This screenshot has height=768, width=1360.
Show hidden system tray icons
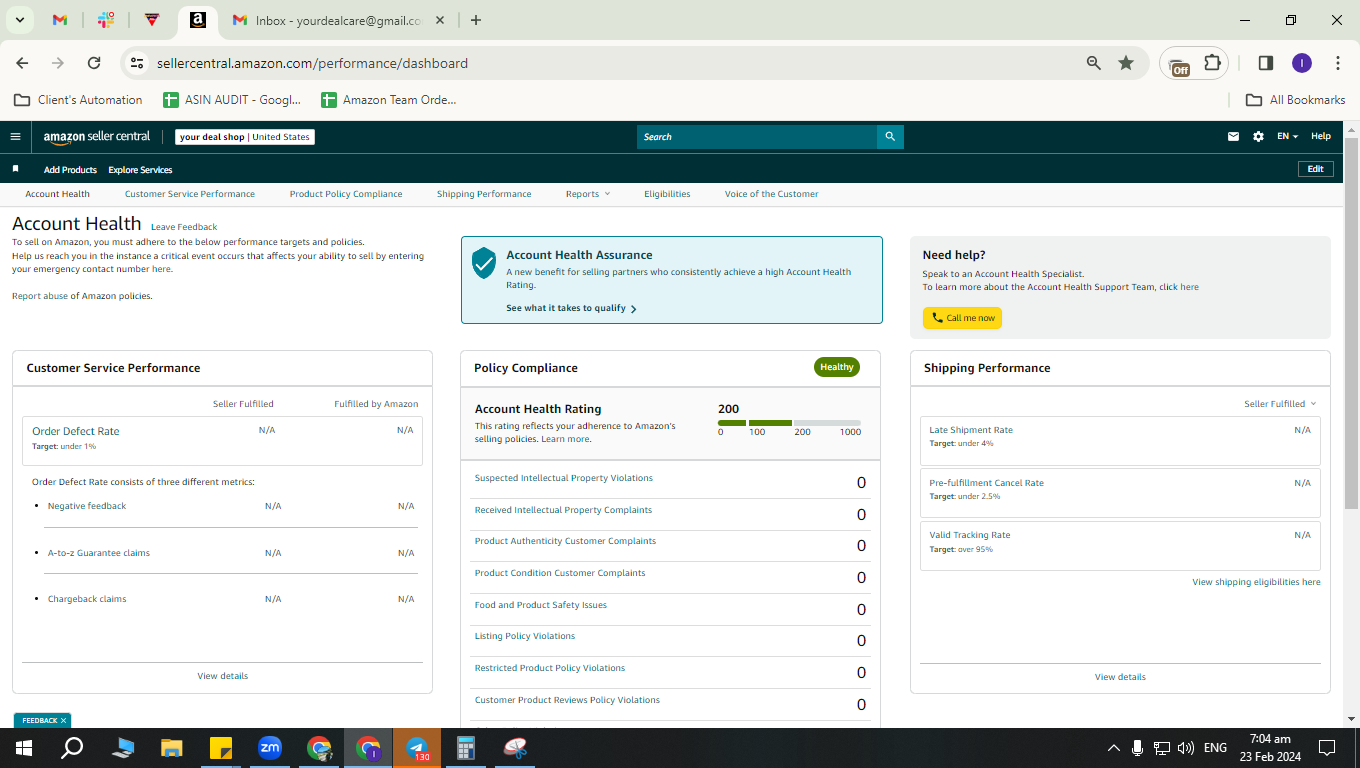pyautogui.click(x=1113, y=748)
